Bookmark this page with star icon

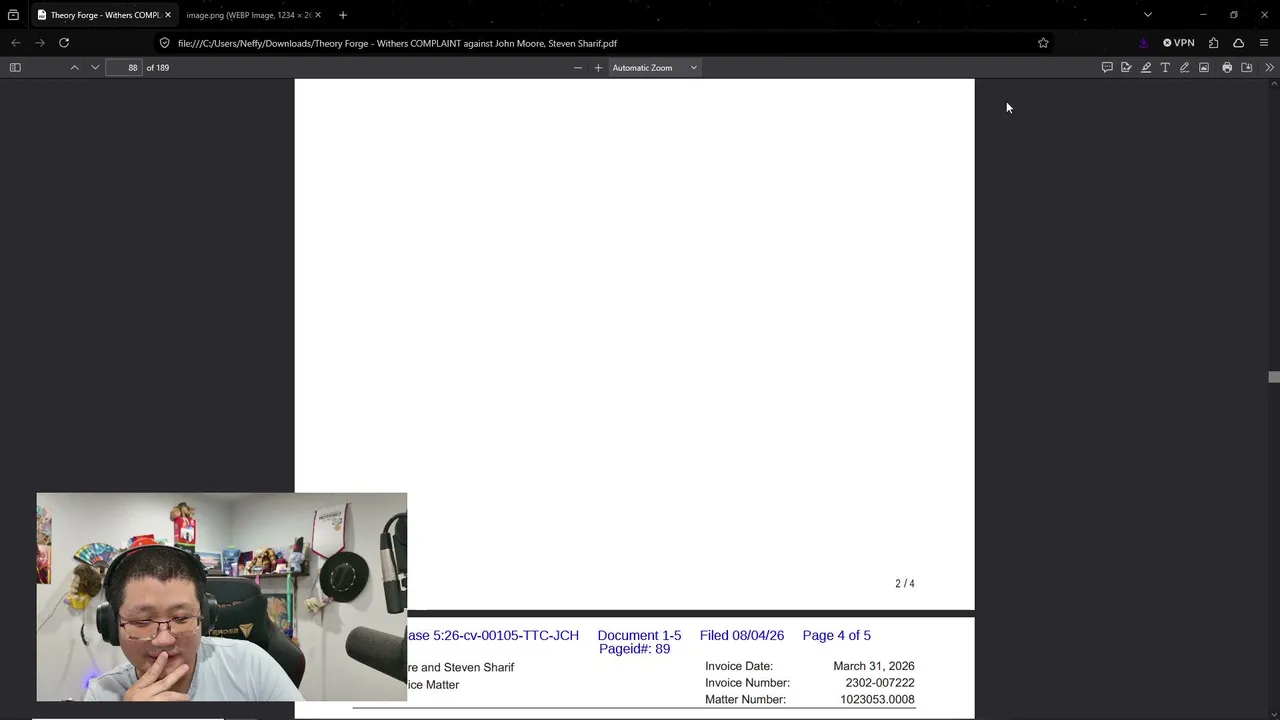click(1043, 42)
